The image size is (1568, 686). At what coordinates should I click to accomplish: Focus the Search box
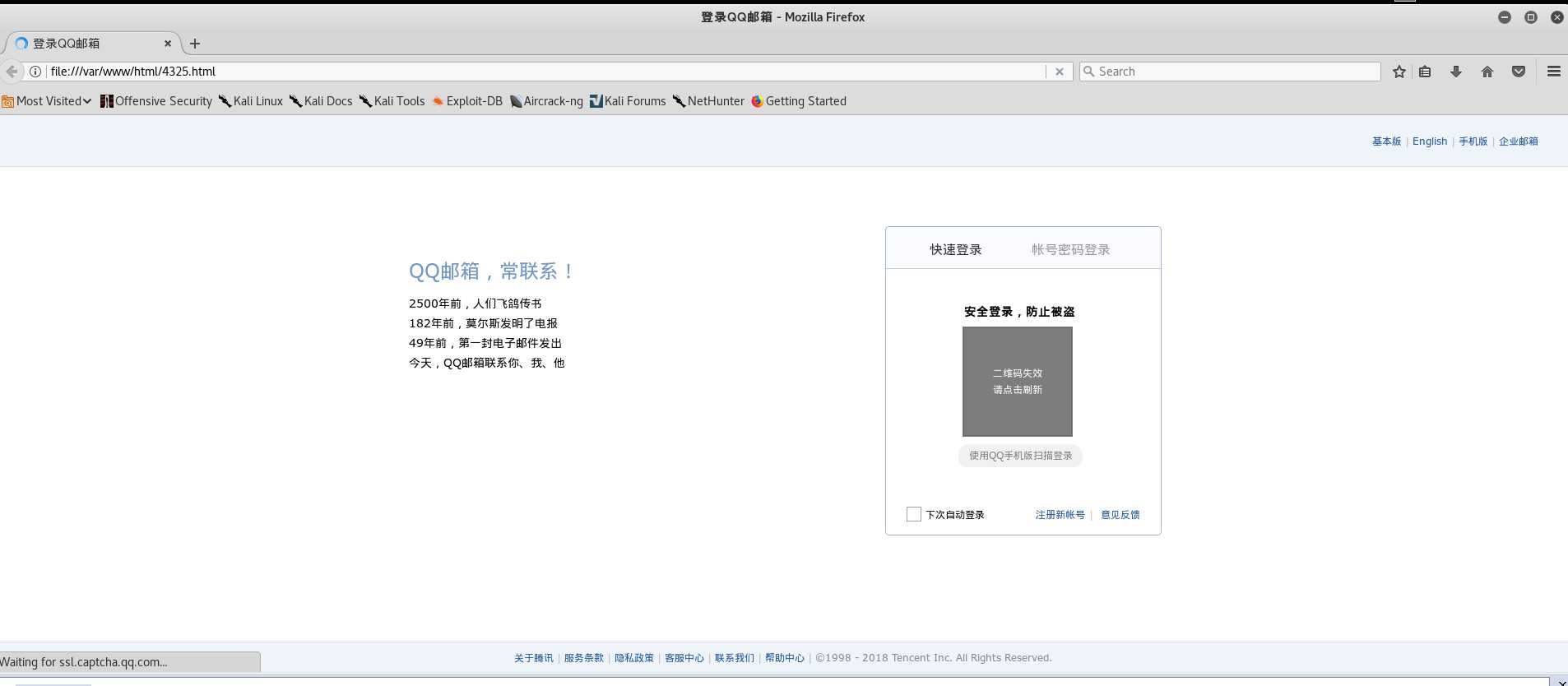1230,72
